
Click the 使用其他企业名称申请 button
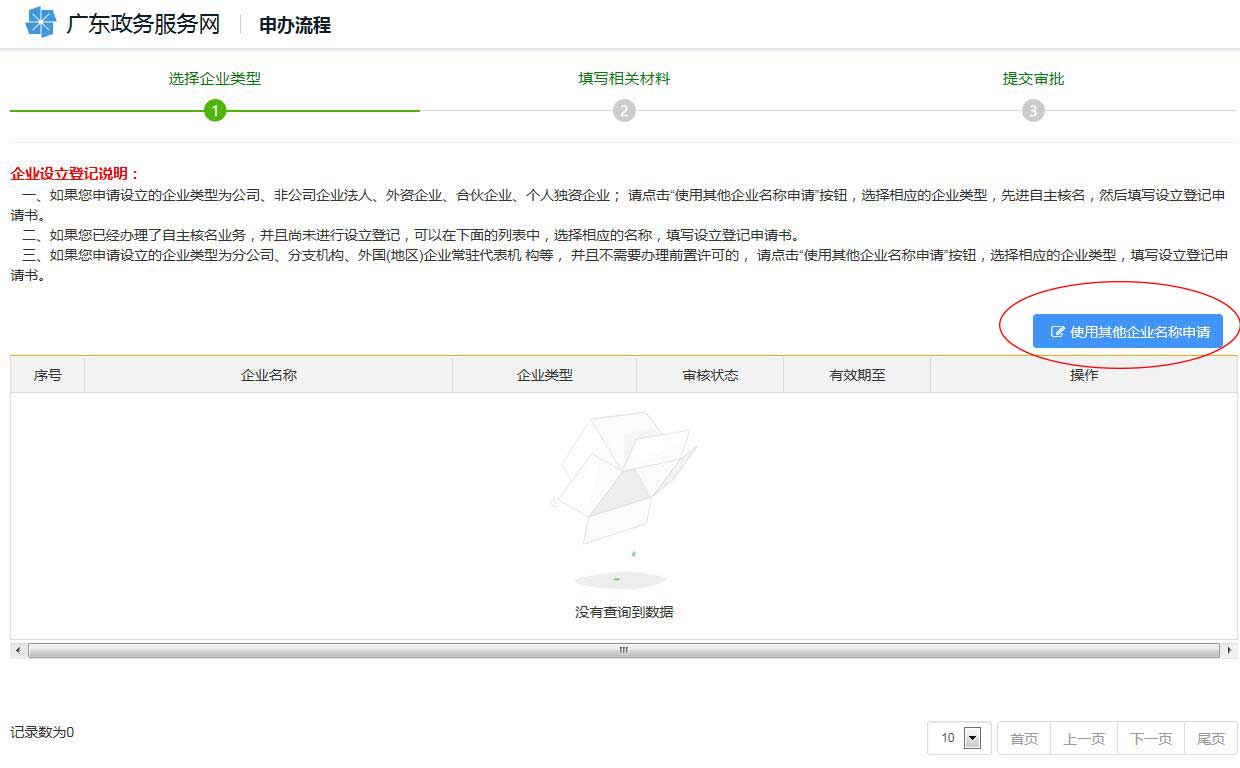(x=1128, y=331)
